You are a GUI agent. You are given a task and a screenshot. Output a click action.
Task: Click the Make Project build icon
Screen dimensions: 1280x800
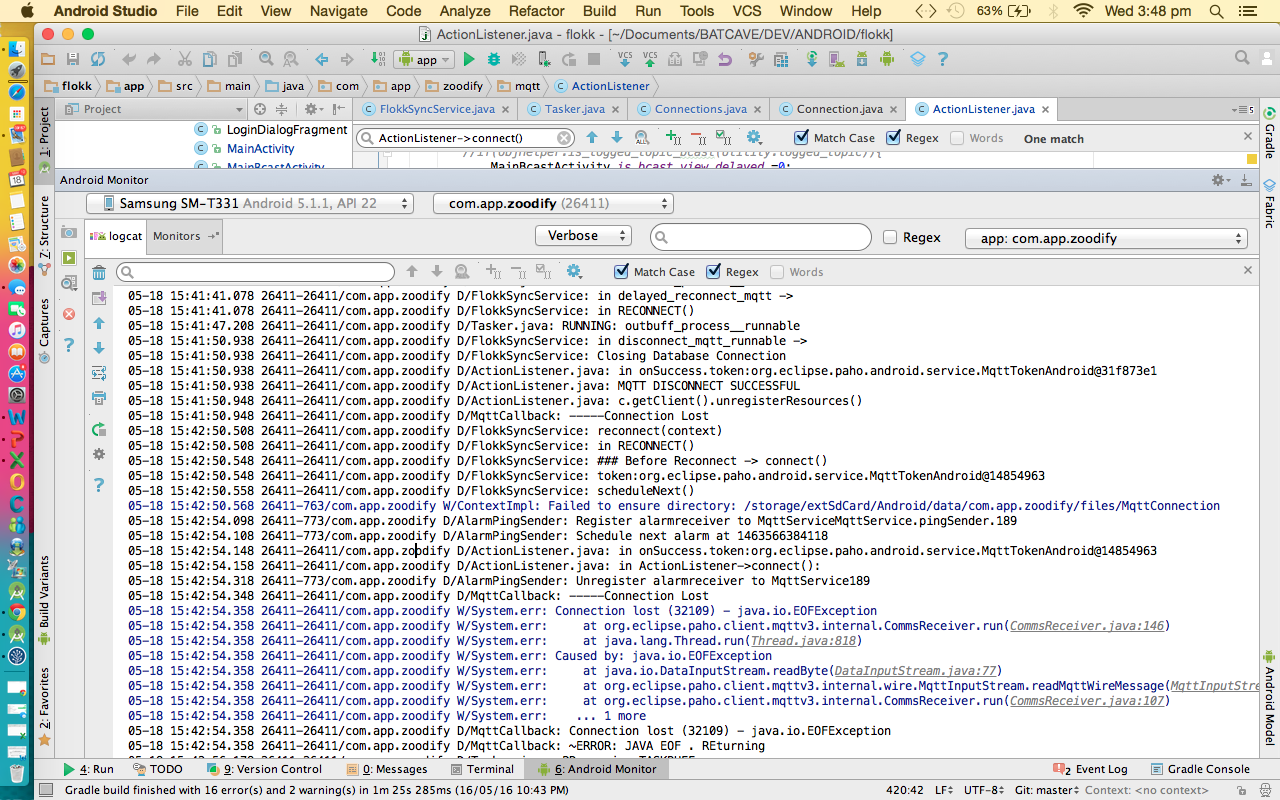coord(379,60)
